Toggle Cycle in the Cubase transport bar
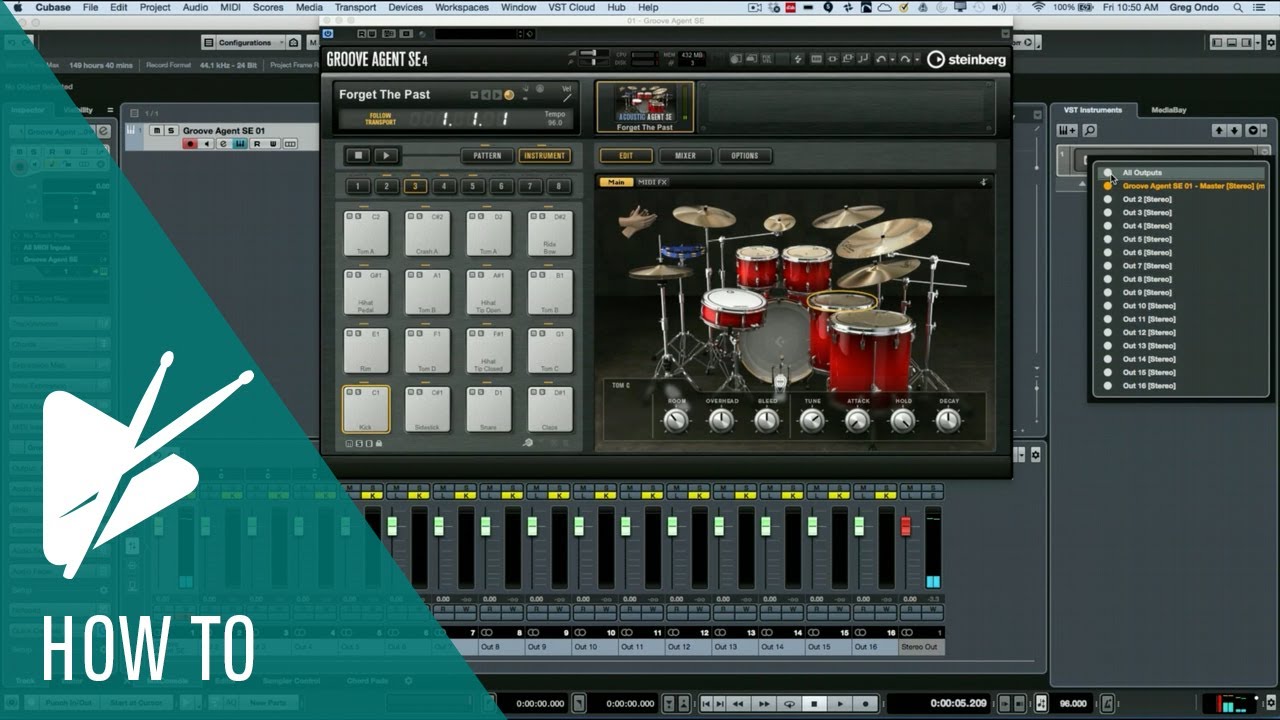Viewport: 1280px width, 720px height. point(790,704)
